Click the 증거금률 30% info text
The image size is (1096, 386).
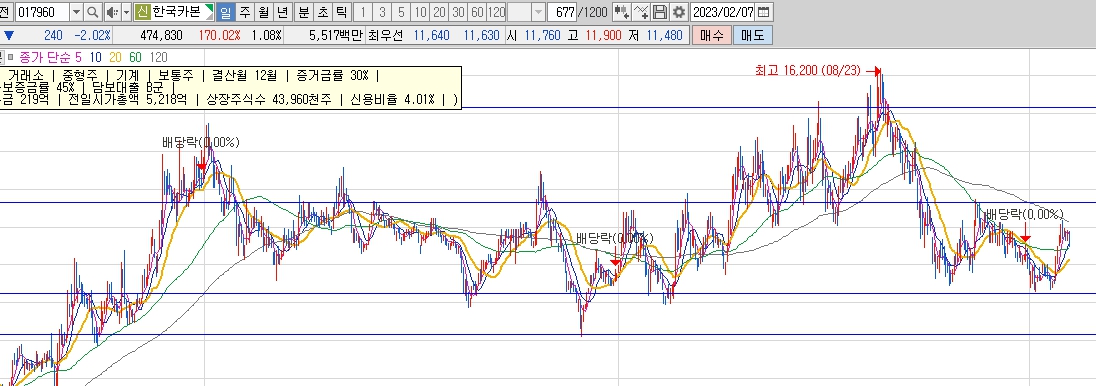pos(333,75)
